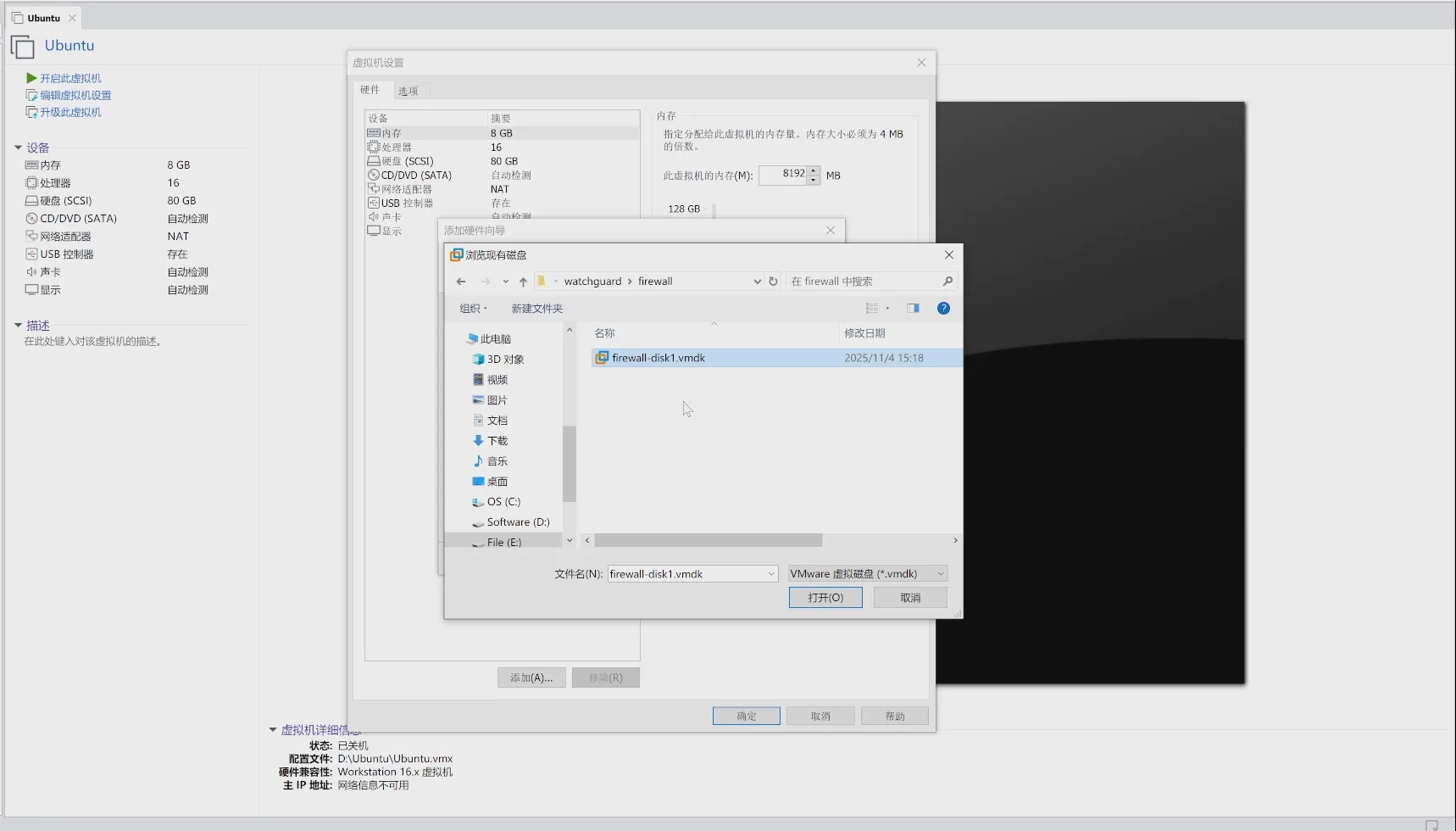
Task: Open the view options dropdown
Action: [x=887, y=309]
